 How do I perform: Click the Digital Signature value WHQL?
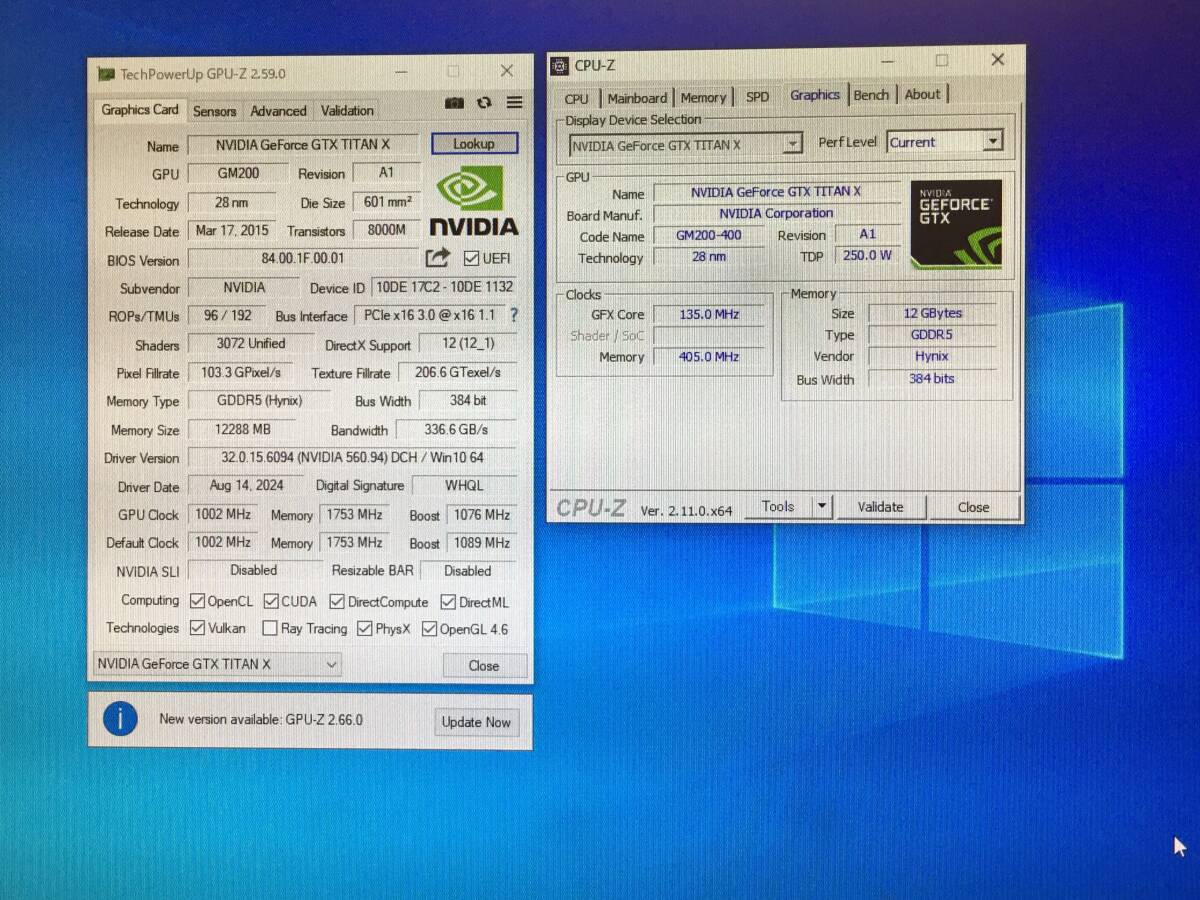(464, 486)
